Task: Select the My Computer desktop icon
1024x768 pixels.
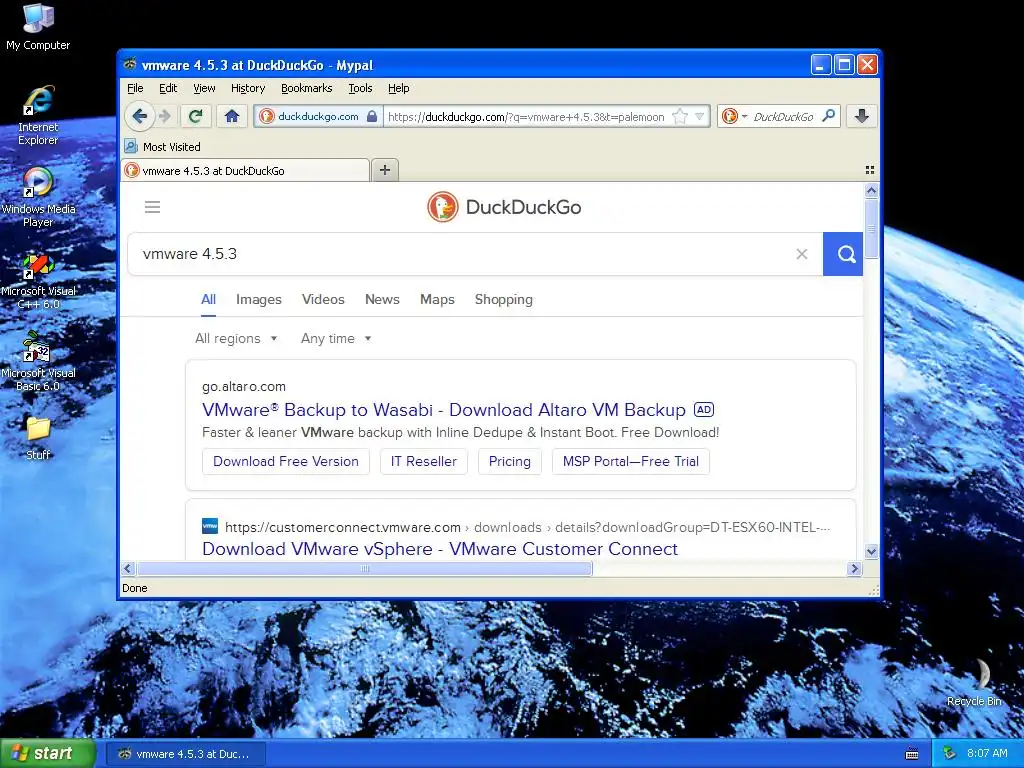Action: 38,27
